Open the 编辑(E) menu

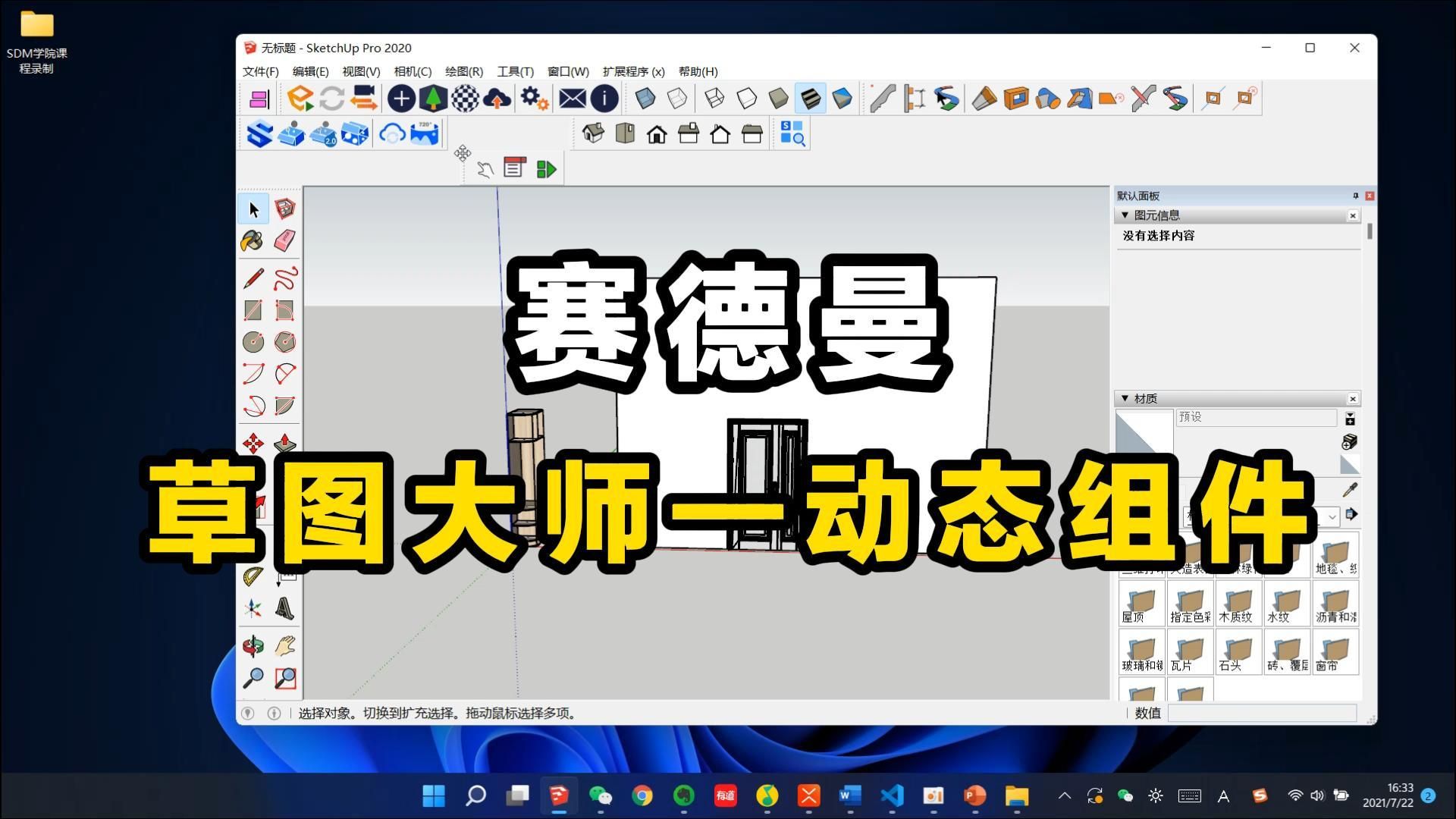point(311,71)
